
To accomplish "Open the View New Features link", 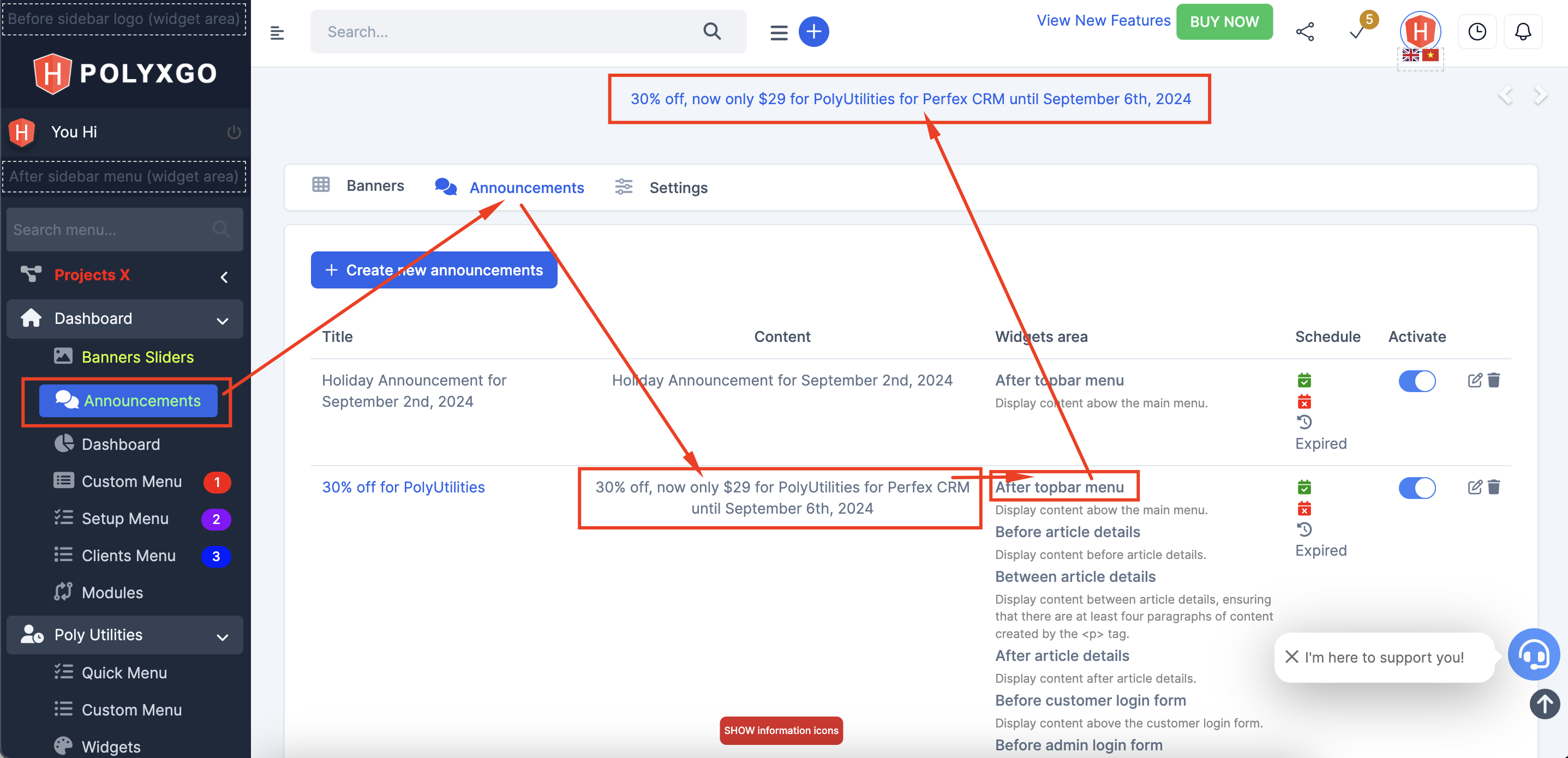I will [1103, 20].
